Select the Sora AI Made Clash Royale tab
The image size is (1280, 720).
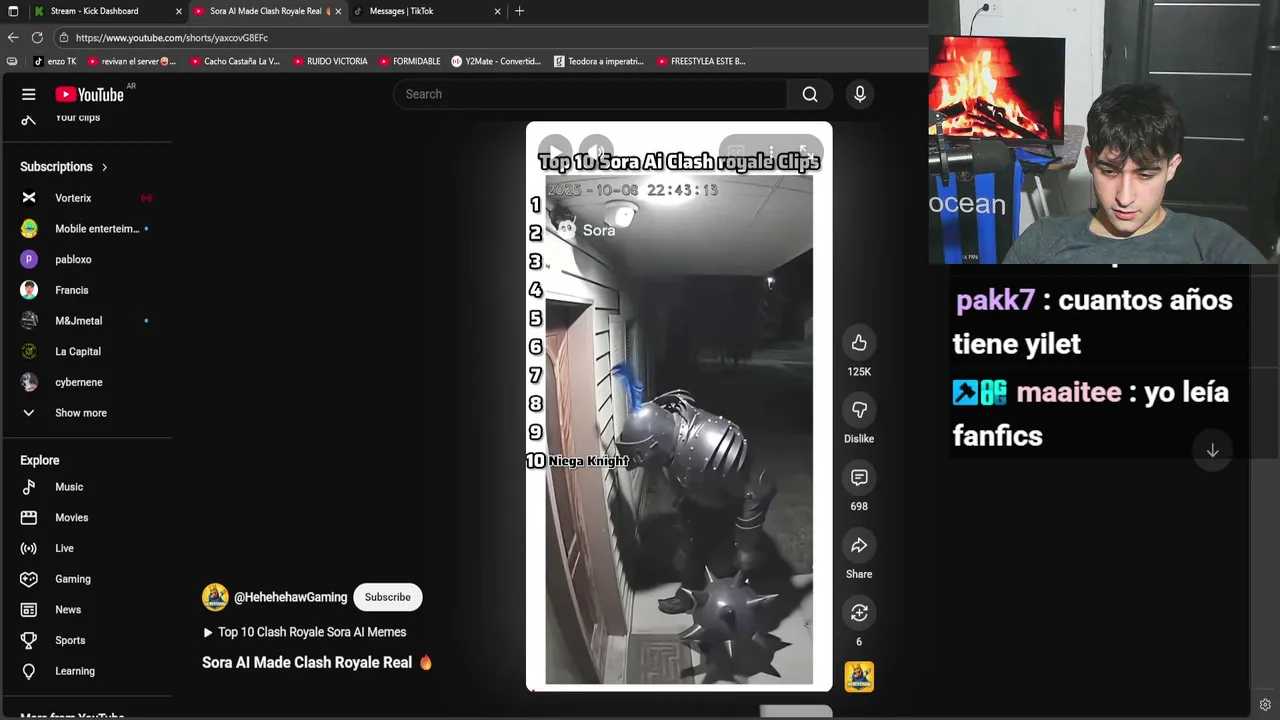pyautogui.click(x=265, y=11)
